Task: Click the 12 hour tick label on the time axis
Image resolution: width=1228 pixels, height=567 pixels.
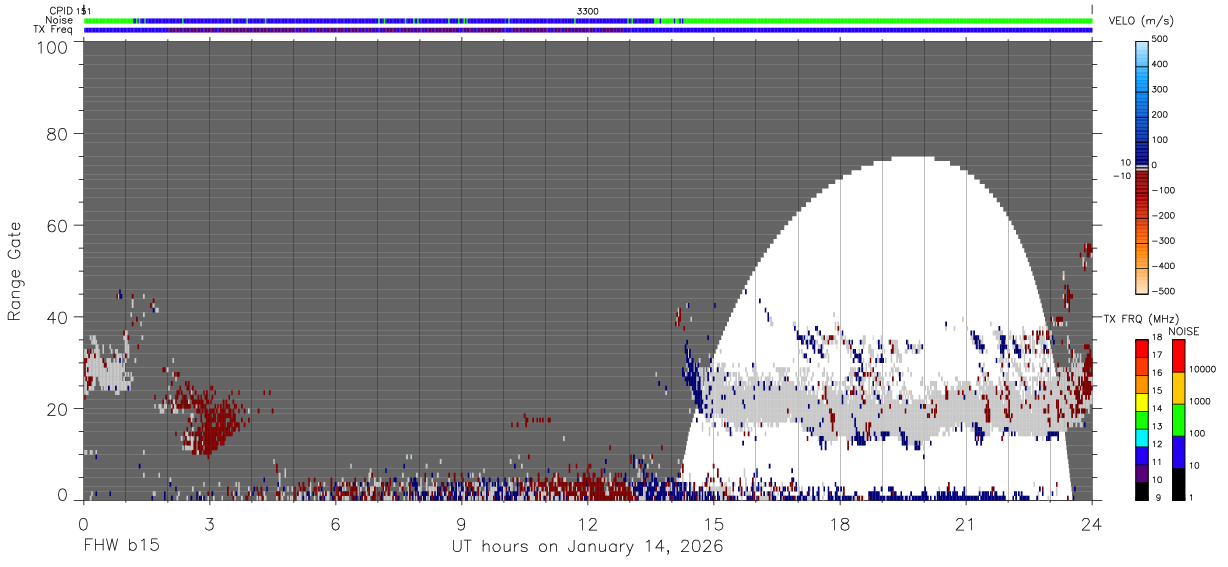Action: tap(588, 523)
